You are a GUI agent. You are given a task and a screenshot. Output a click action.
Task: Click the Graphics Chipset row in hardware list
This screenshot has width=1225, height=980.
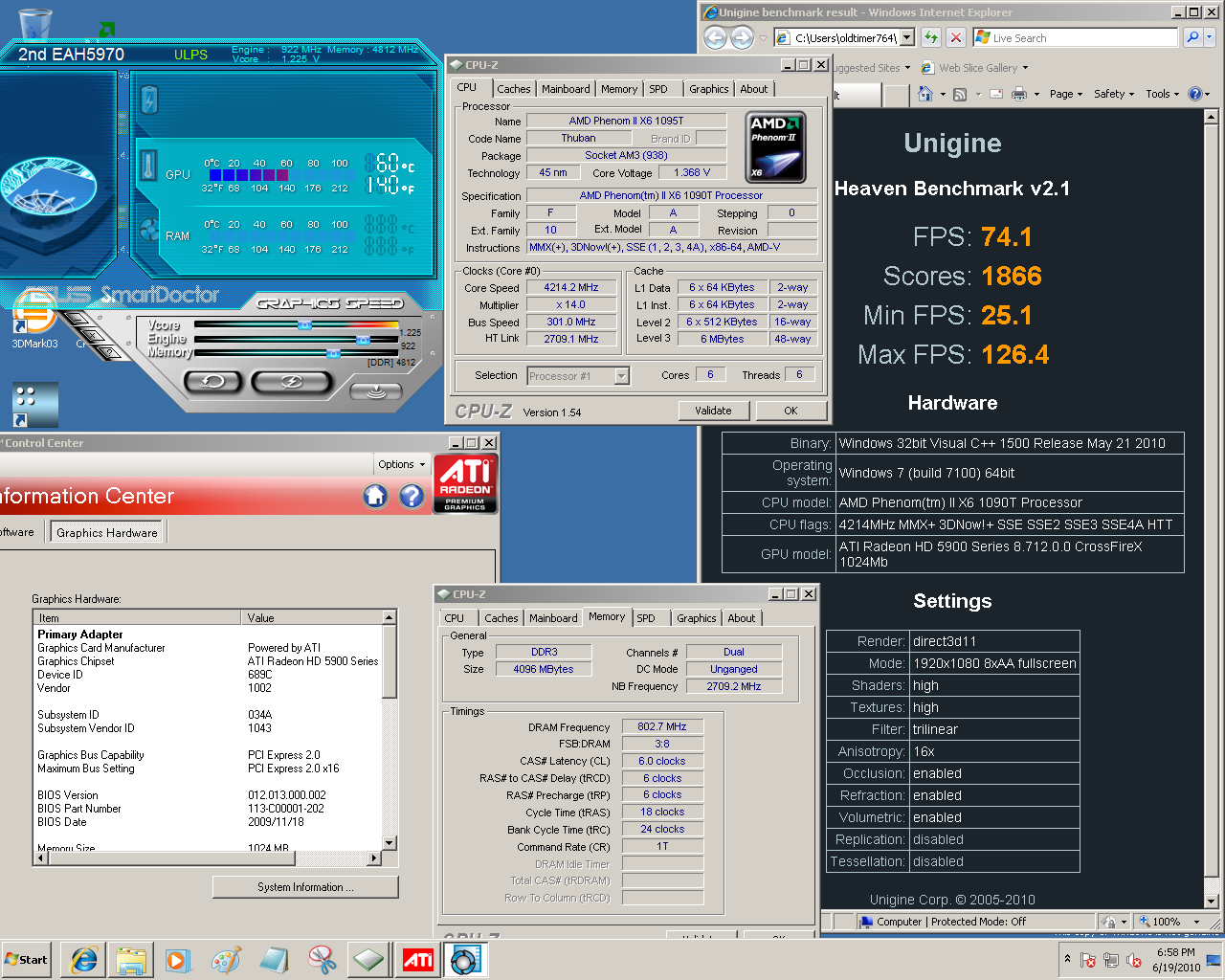pos(208,661)
